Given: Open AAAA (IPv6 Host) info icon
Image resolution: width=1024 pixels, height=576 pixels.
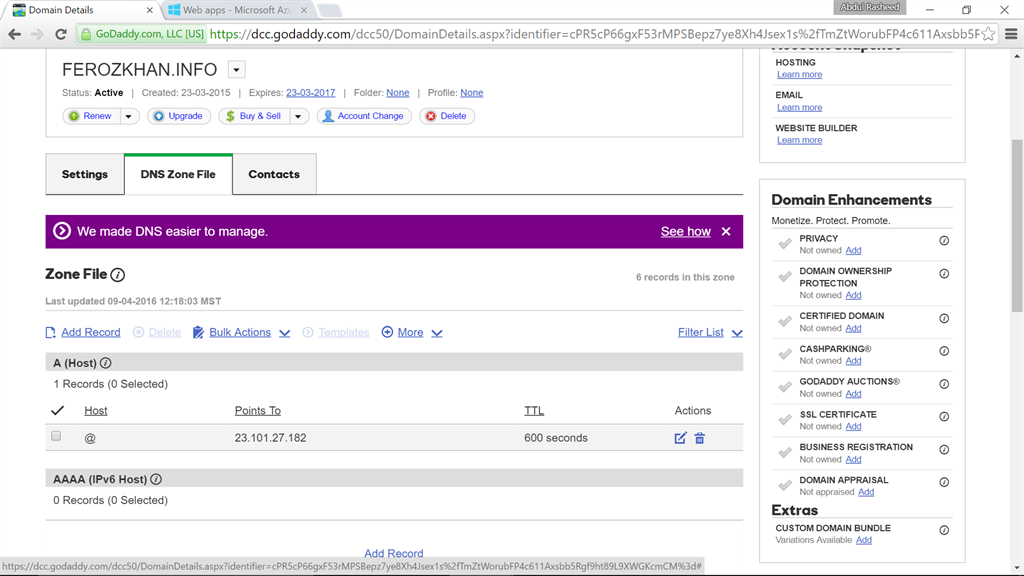Looking at the screenshot, I should coord(155,479).
